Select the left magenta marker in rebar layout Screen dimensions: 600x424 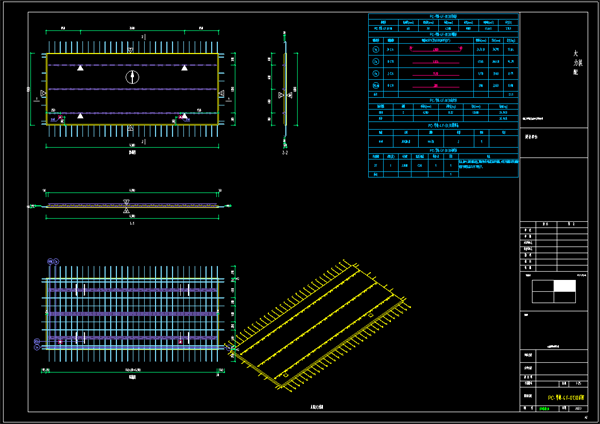point(60,342)
